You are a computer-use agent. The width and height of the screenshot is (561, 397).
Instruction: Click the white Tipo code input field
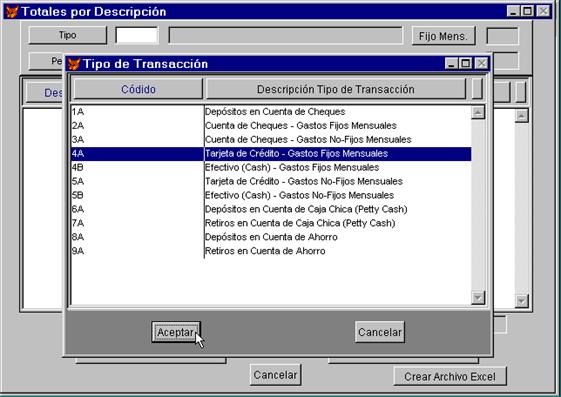(137, 35)
